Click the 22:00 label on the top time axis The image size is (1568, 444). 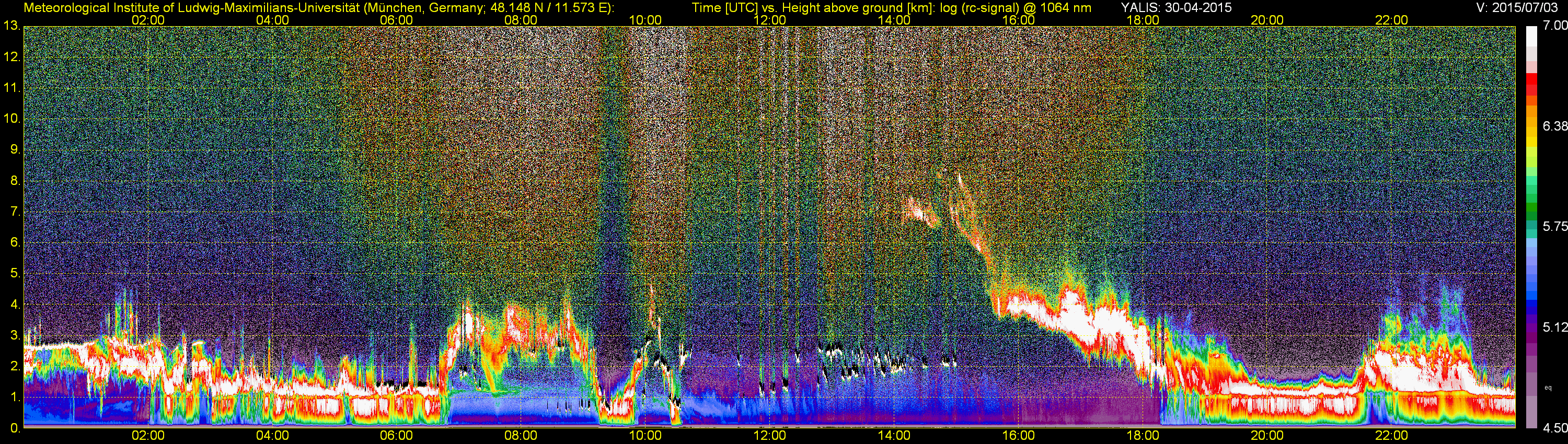click(x=1391, y=20)
